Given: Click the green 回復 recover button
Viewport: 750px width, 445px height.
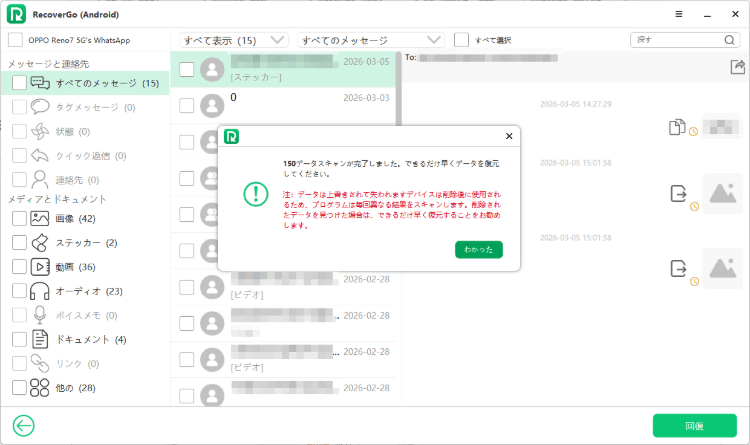Looking at the screenshot, I should pyautogui.click(x=695, y=426).
